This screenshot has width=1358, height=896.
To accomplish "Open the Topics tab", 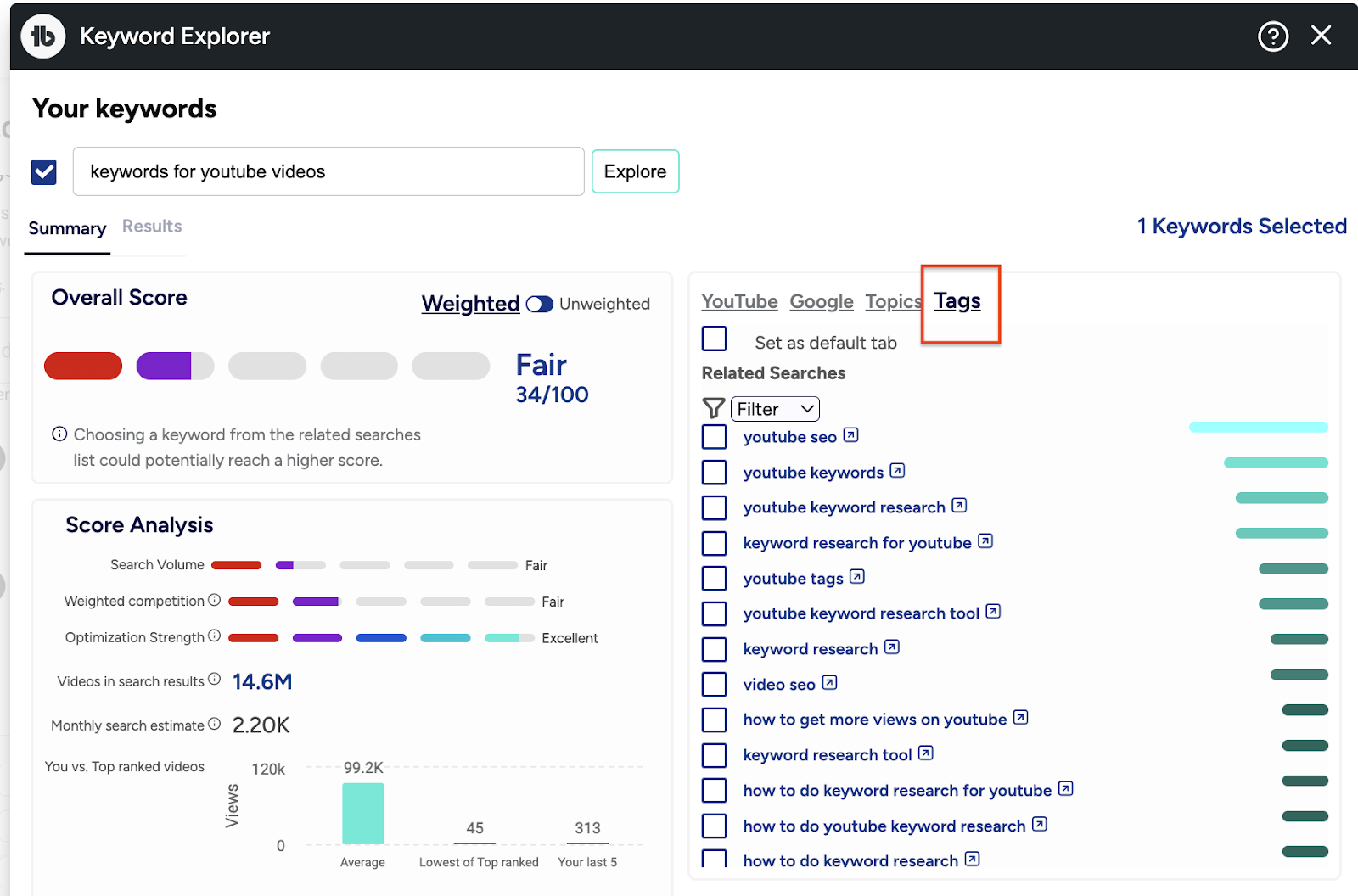I will tap(893, 302).
